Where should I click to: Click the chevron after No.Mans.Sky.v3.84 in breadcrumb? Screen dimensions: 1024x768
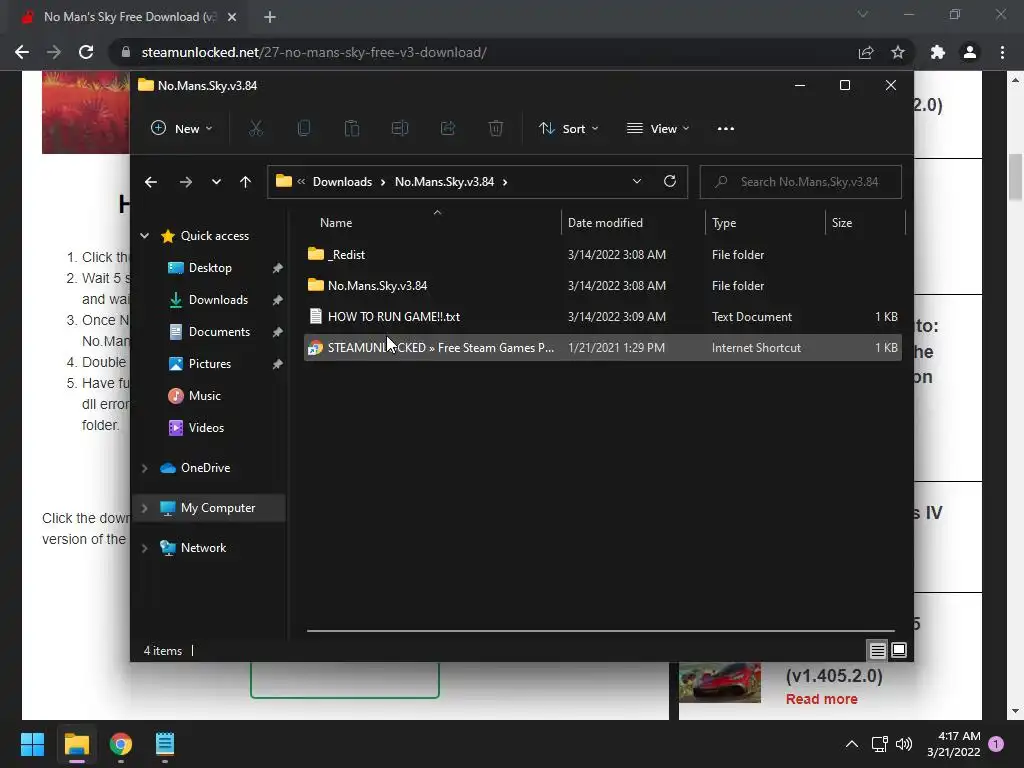coord(505,182)
